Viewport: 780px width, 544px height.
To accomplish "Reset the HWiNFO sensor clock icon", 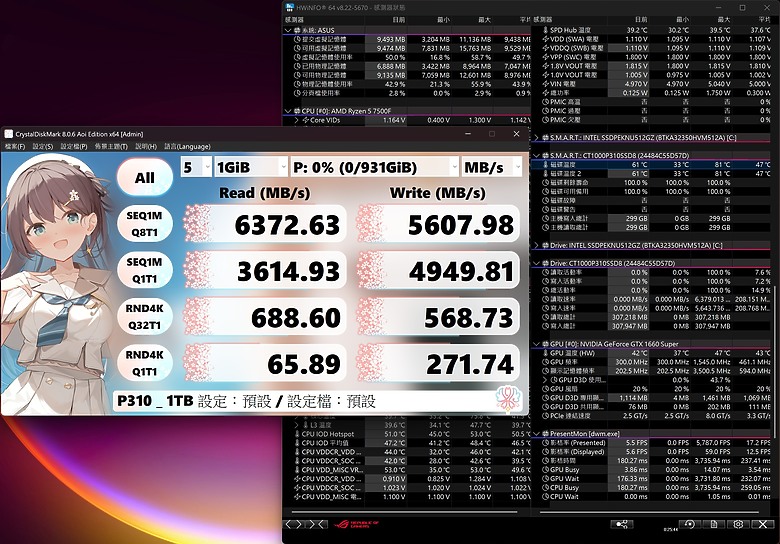I will tap(689, 524).
